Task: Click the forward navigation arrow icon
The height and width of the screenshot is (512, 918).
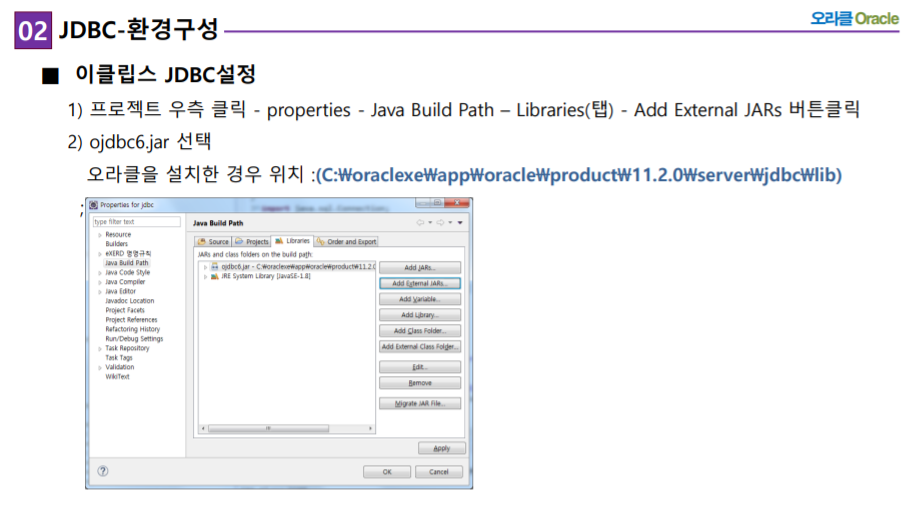Action: (x=440, y=222)
